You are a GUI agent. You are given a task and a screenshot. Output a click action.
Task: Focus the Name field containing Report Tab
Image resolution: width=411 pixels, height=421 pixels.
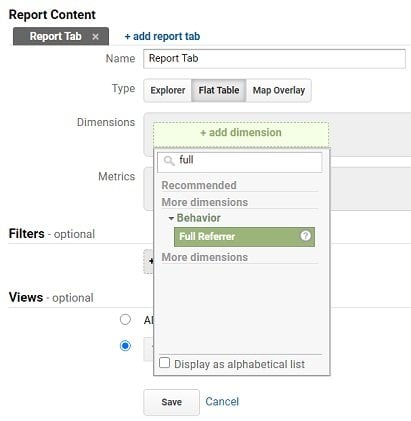[x=274, y=59]
